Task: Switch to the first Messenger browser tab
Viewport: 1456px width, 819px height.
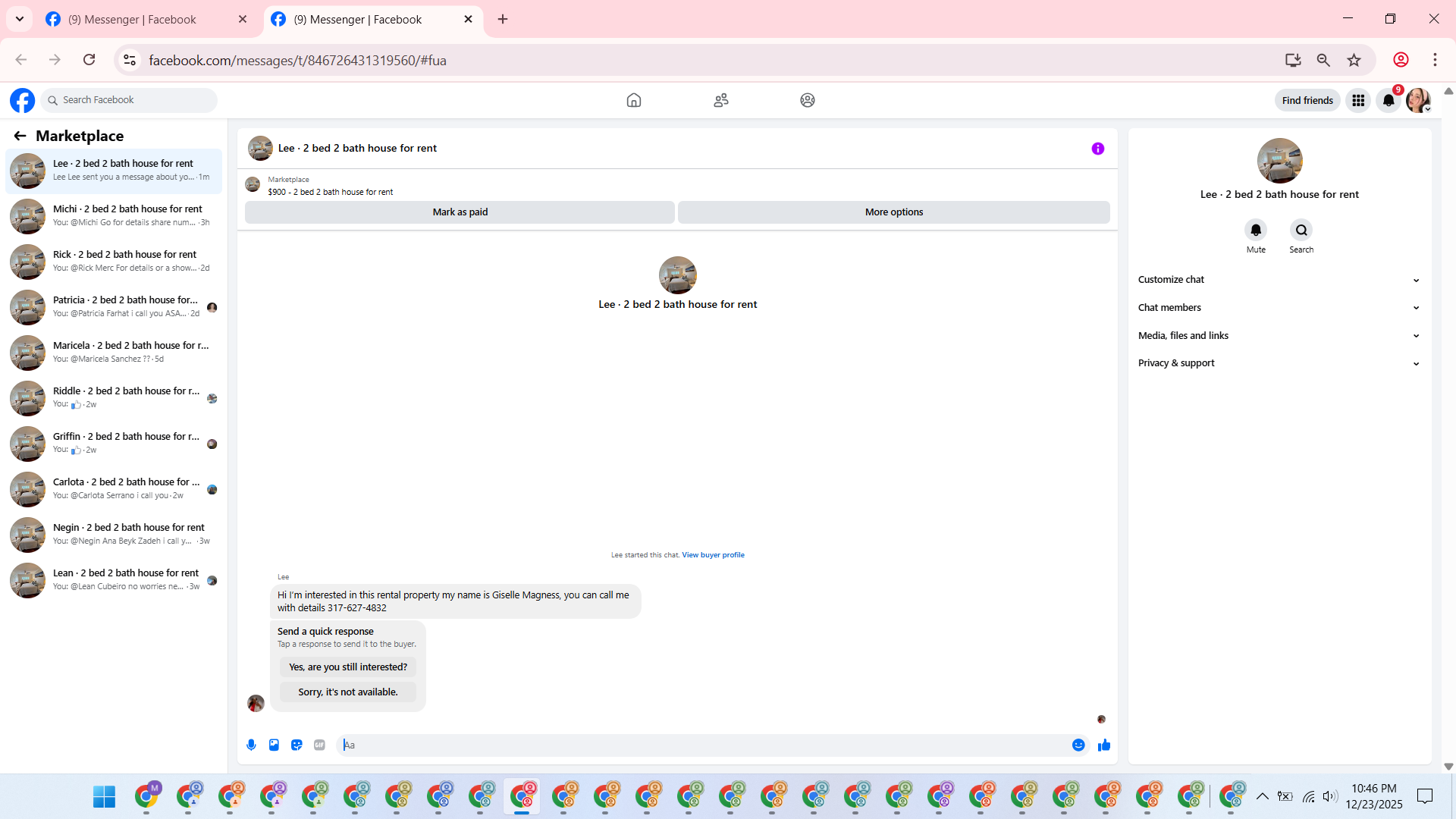Action: [x=133, y=20]
